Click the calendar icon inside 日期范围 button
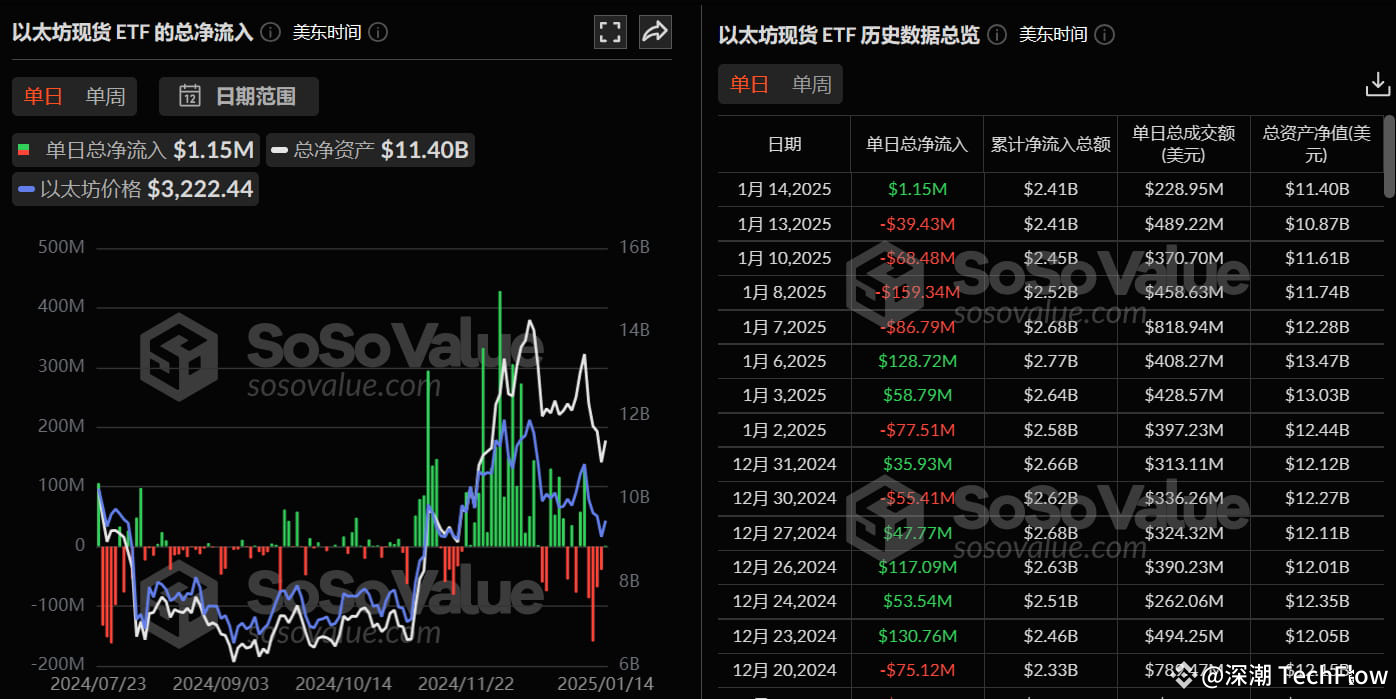This screenshot has height=699, width=1396. (190, 96)
